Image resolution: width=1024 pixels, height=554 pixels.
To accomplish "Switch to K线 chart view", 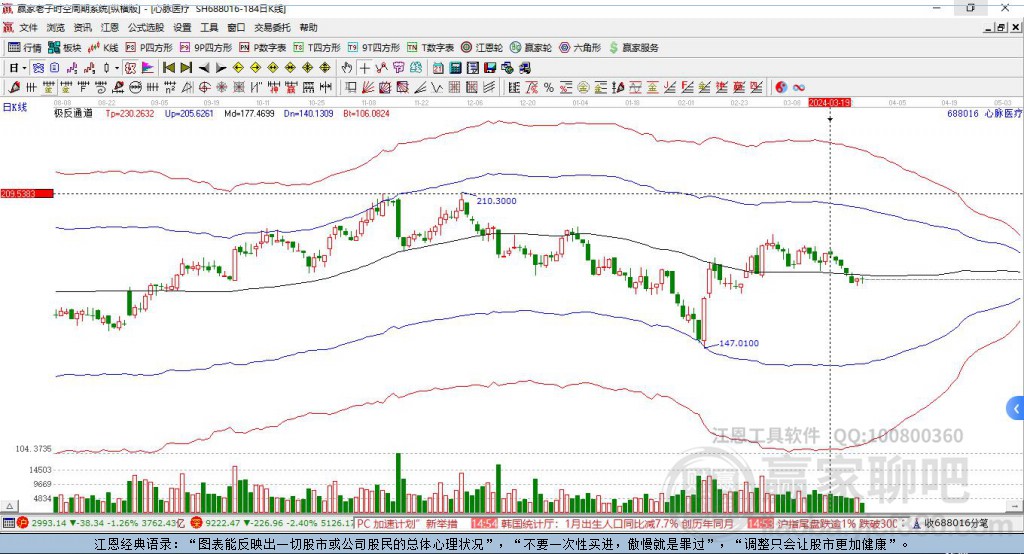I will (103, 48).
